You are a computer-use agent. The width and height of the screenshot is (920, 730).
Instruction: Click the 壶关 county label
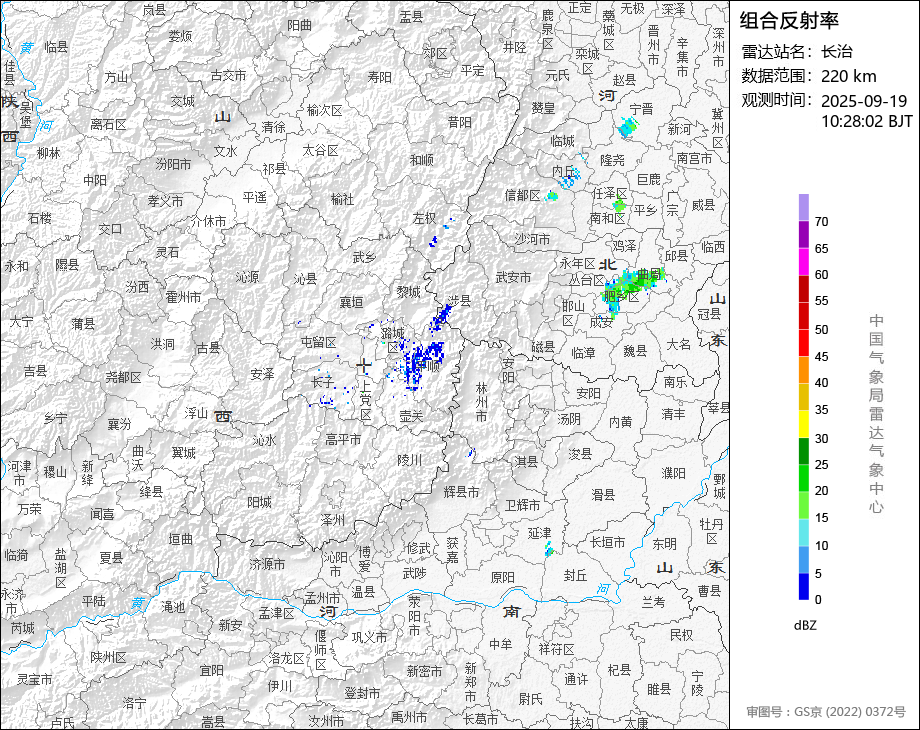411,415
